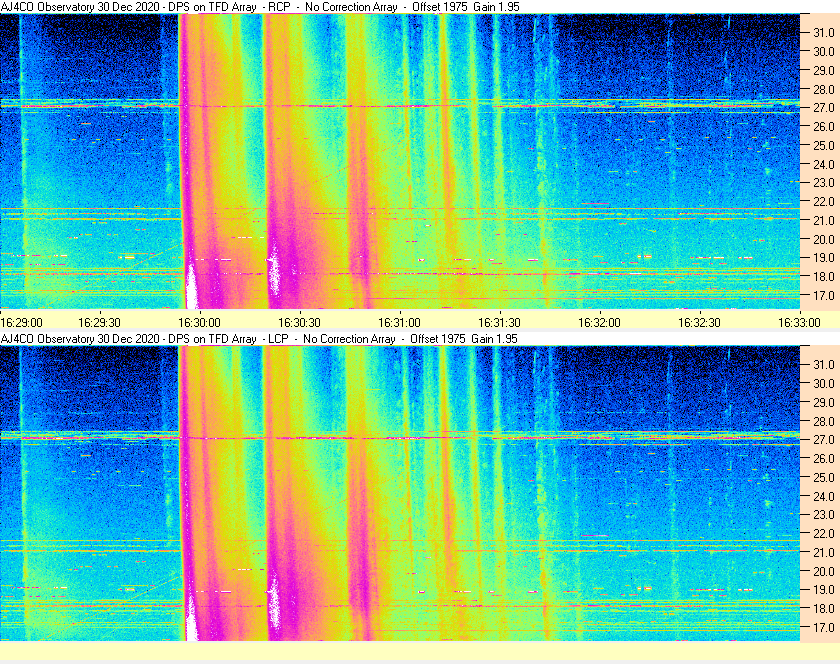Select the 16:30:00 time axis label
Viewport: 840px width, 664px height.
coord(199,323)
